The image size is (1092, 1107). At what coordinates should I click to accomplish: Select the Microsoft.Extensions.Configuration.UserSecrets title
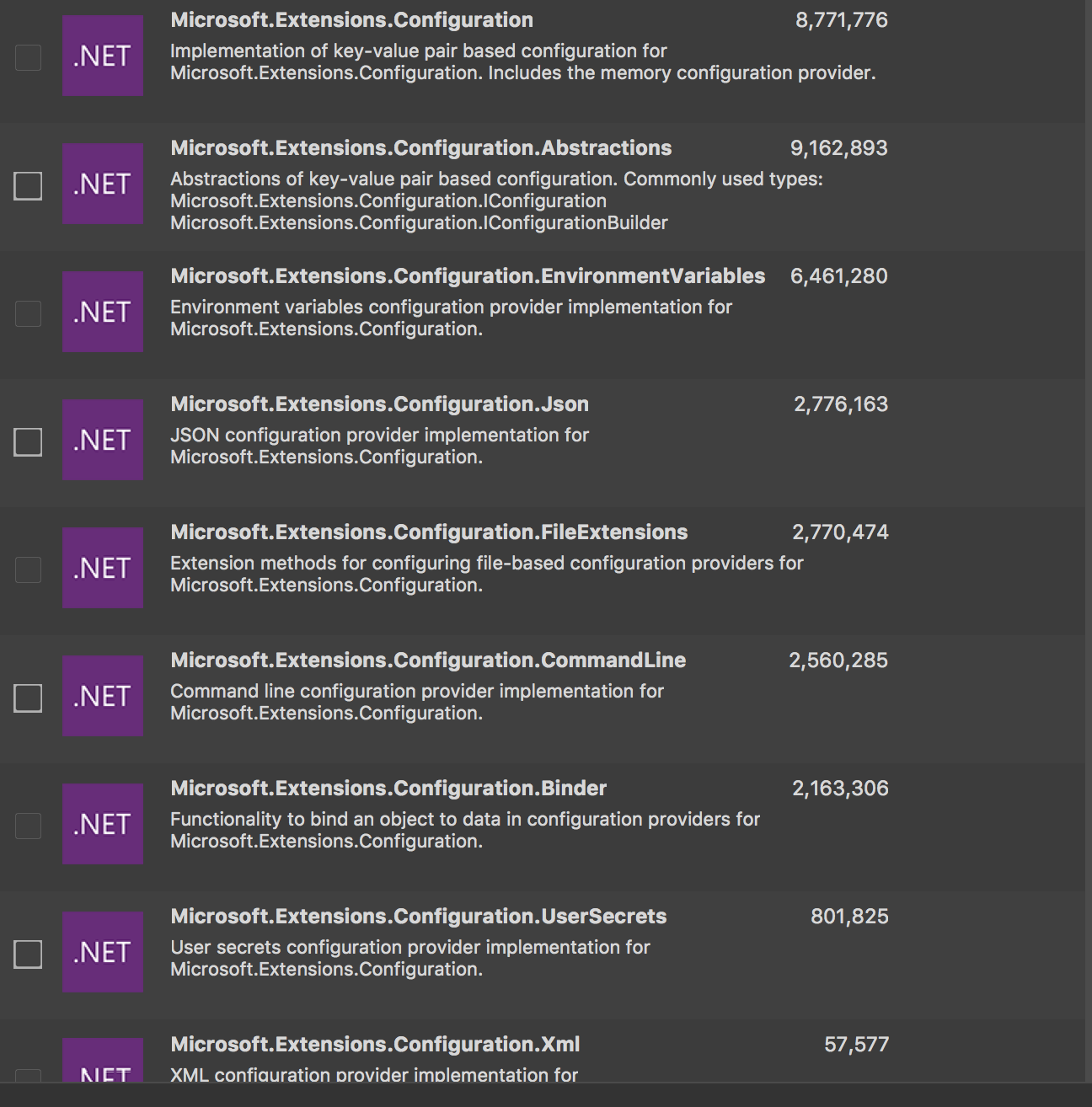click(x=418, y=917)
